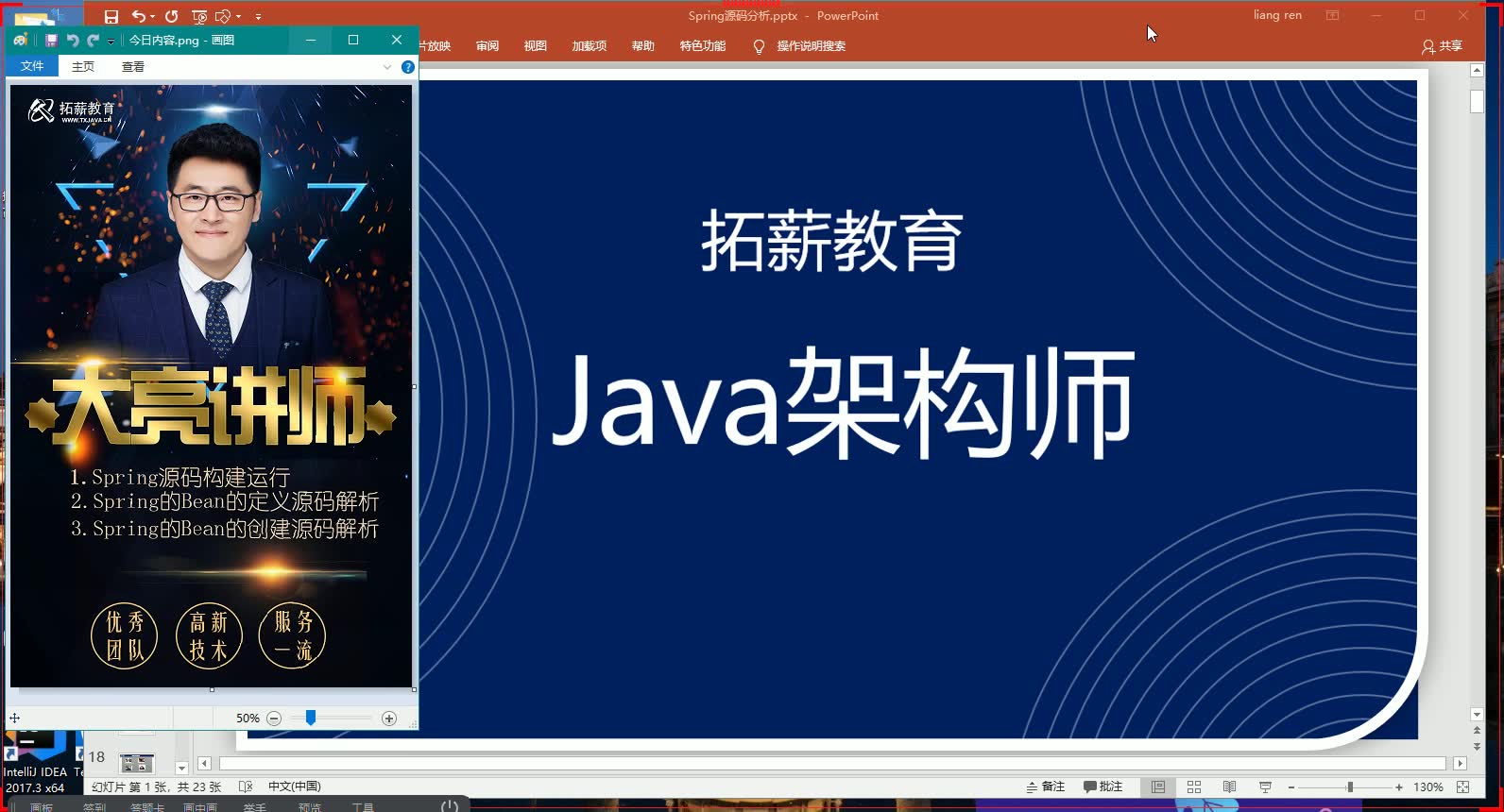The image size is (1504, 812).
Task: Click the lightbulb tell-me icon
Action: point(759,46)
